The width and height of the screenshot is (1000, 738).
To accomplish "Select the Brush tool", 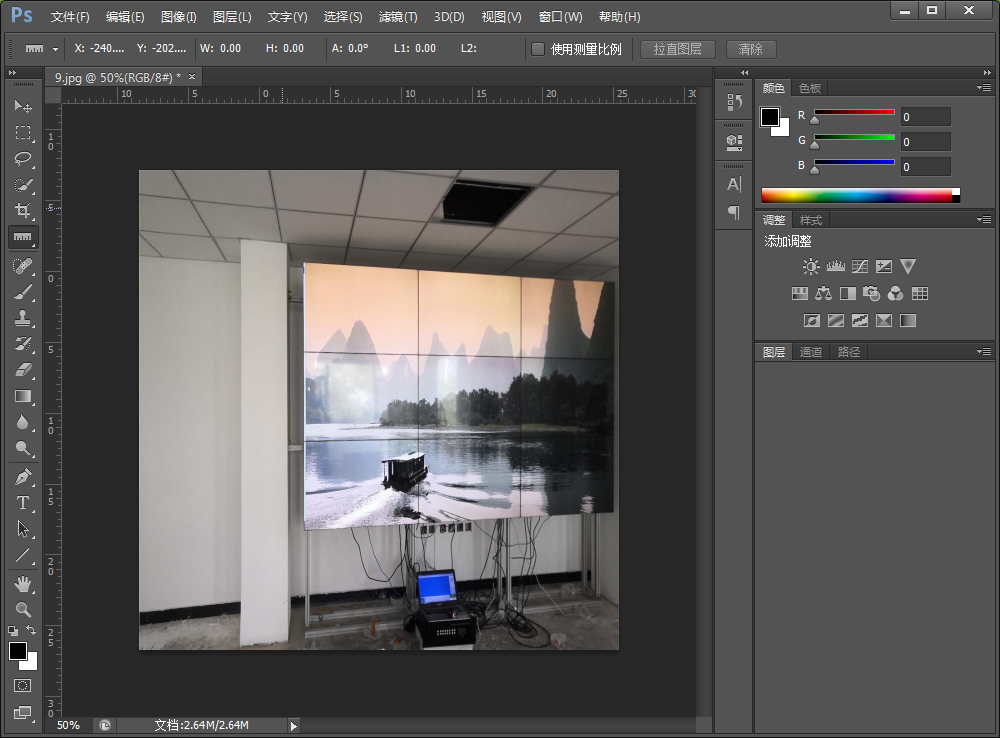I will point(22,292).
